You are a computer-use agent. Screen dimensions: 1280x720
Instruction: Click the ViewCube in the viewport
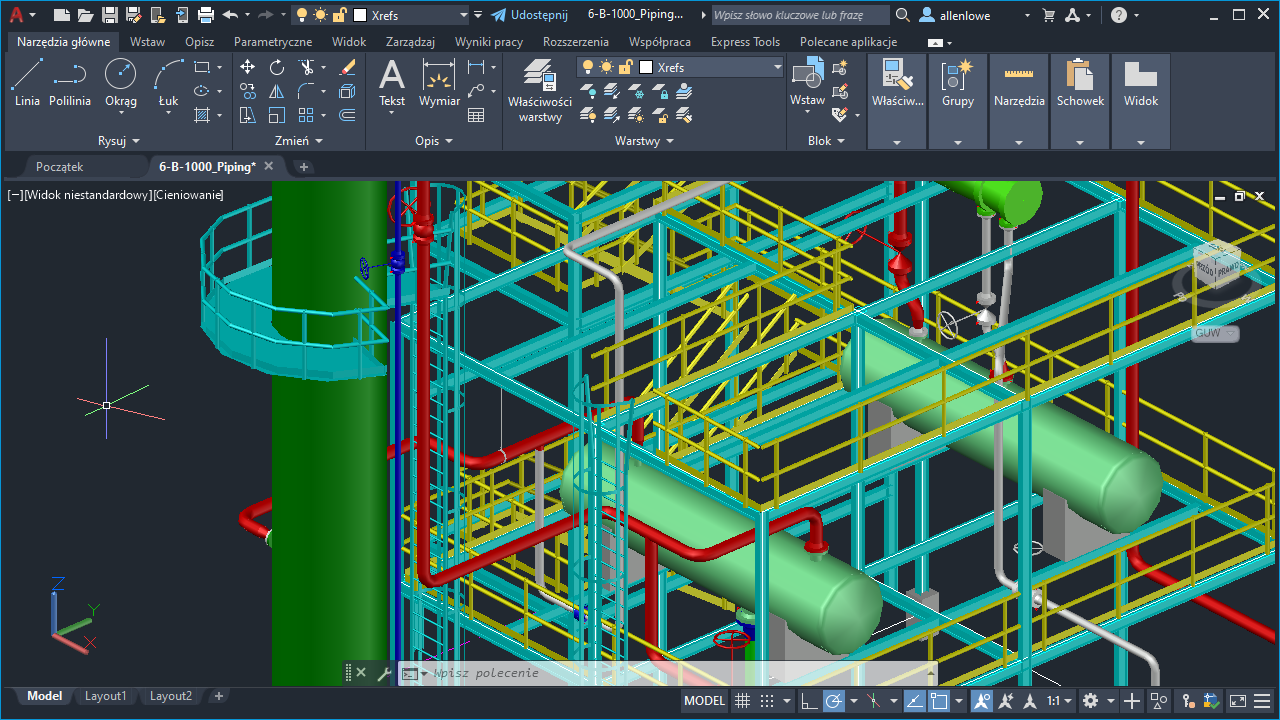click(x=1215, y=268)
